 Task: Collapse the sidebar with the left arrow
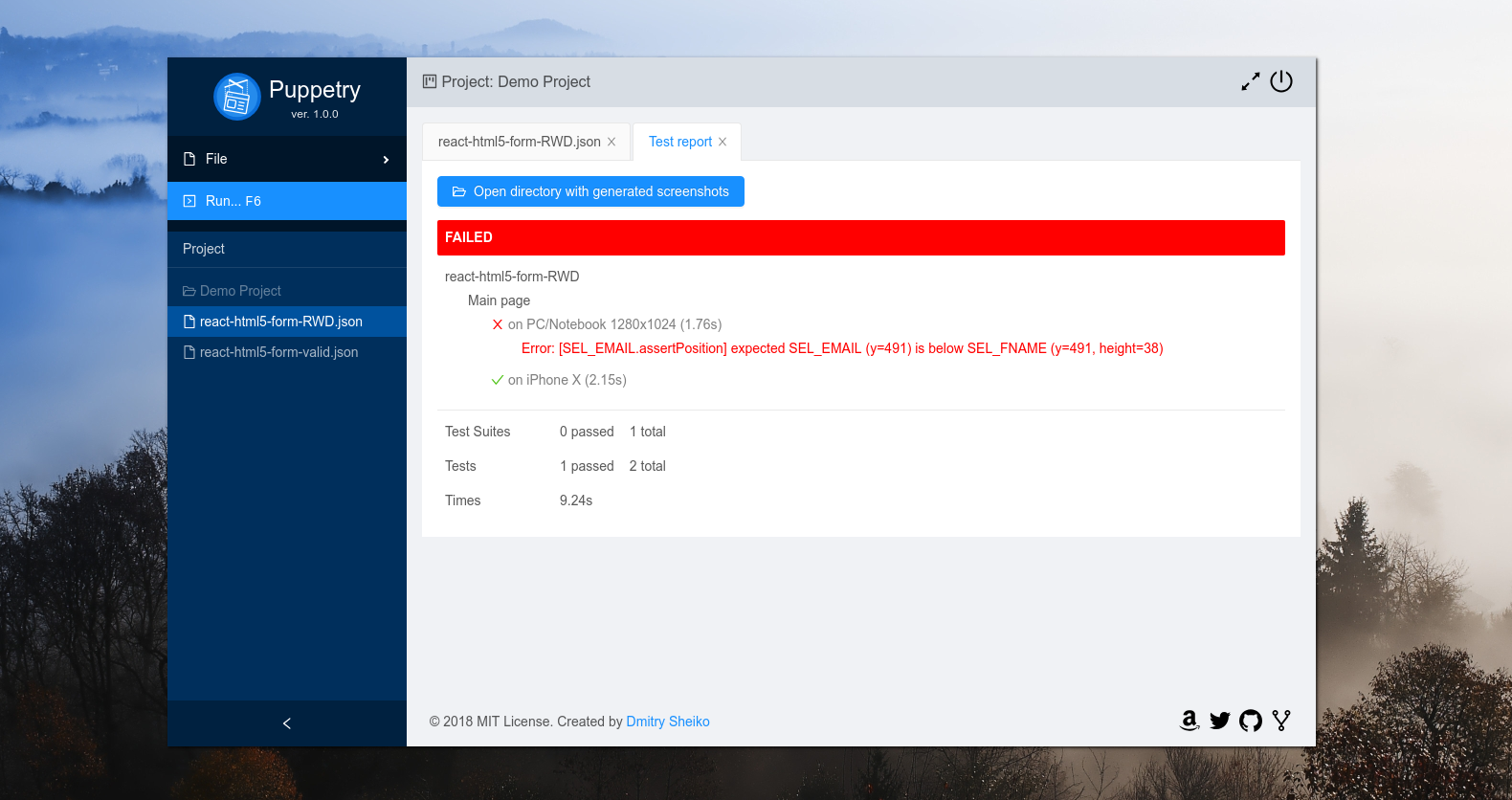coord(287,723)
